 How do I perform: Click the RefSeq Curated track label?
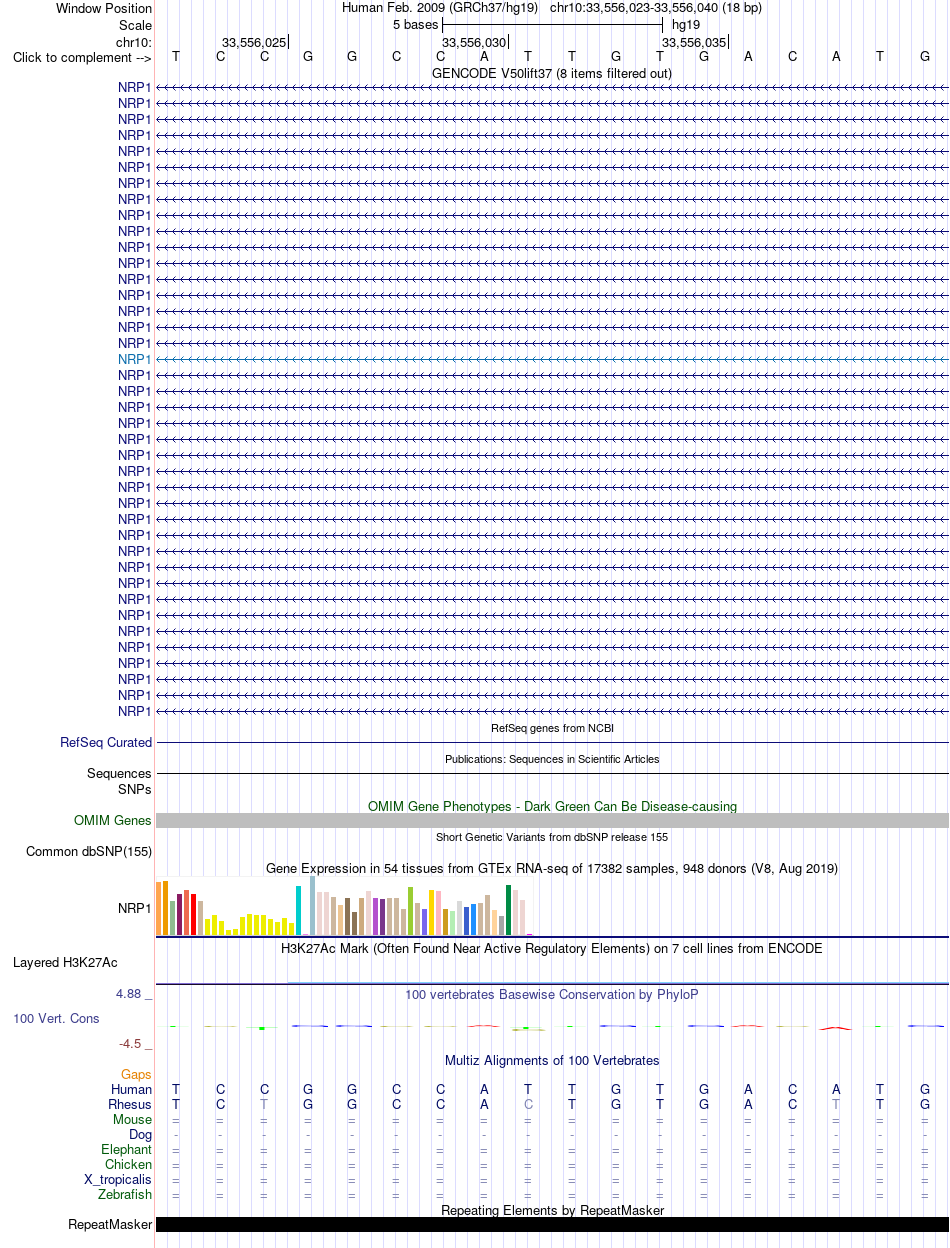click(x=106, y=743)
